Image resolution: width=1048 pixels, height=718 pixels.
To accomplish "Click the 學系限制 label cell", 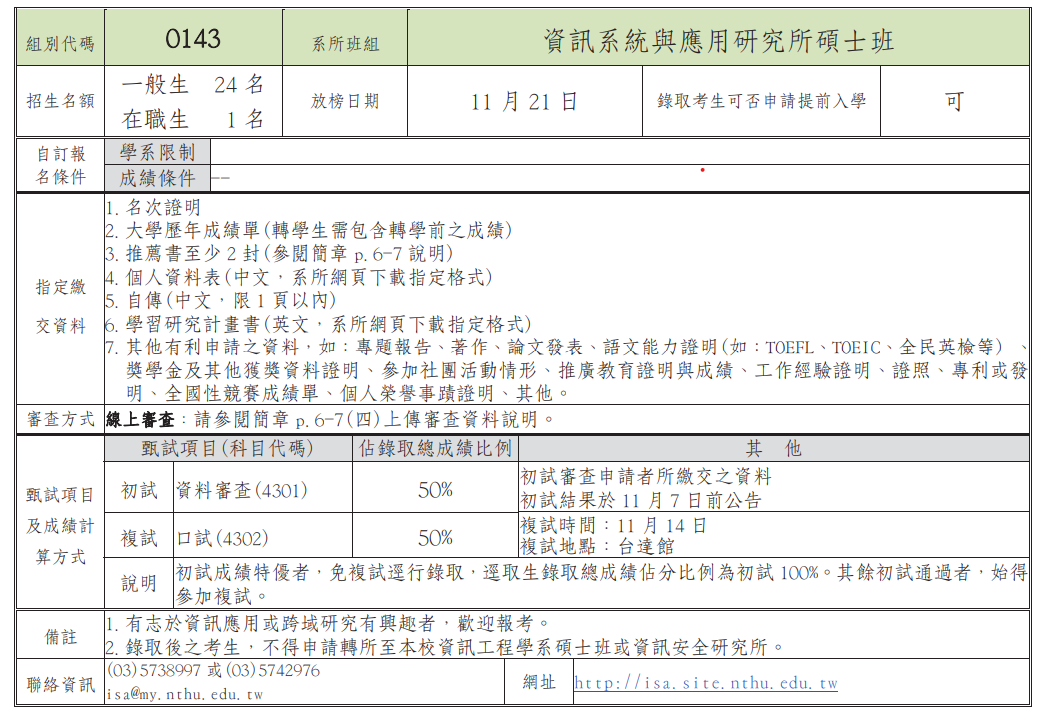I will (157, 152).
